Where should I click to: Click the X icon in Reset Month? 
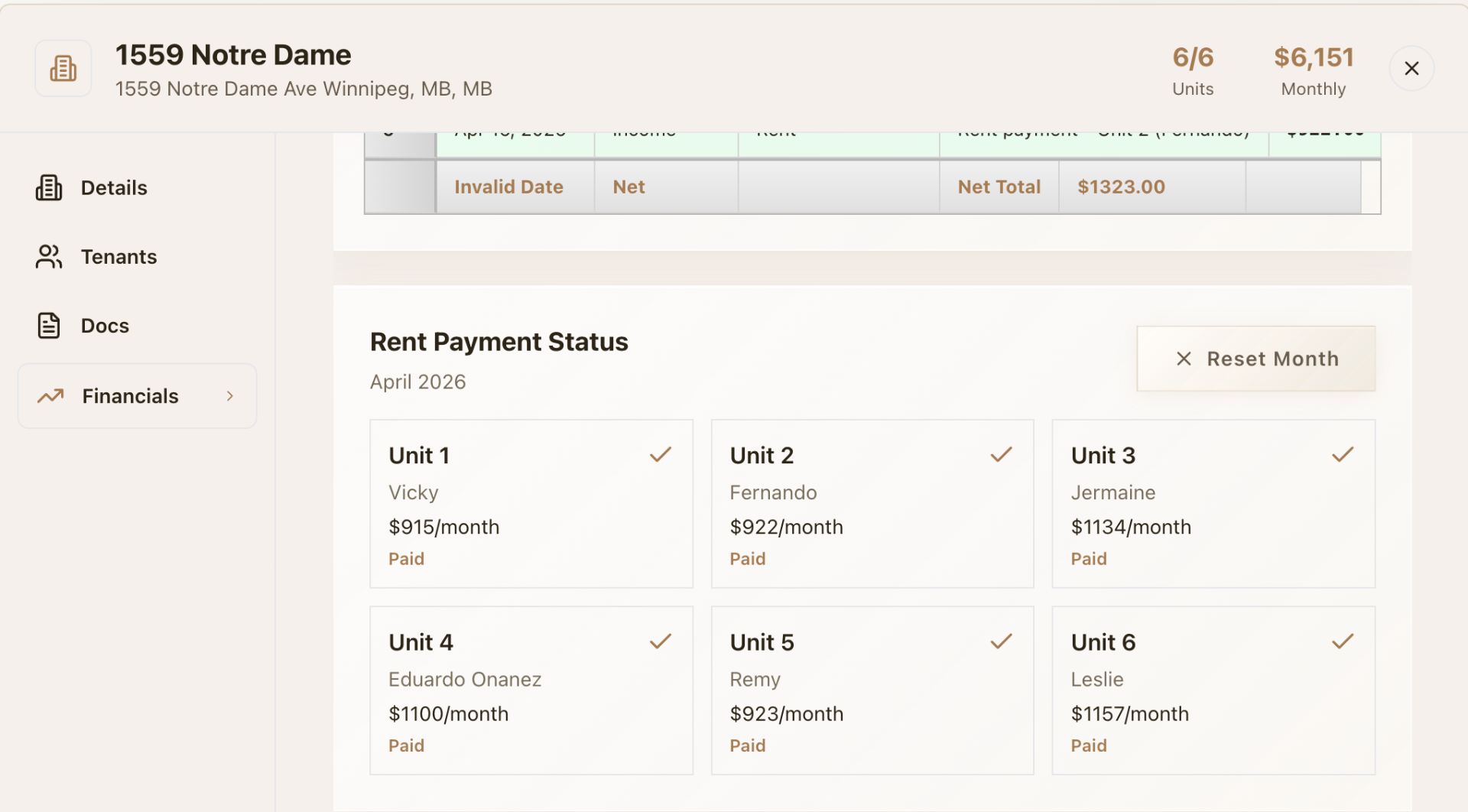tap(1184, 359)
